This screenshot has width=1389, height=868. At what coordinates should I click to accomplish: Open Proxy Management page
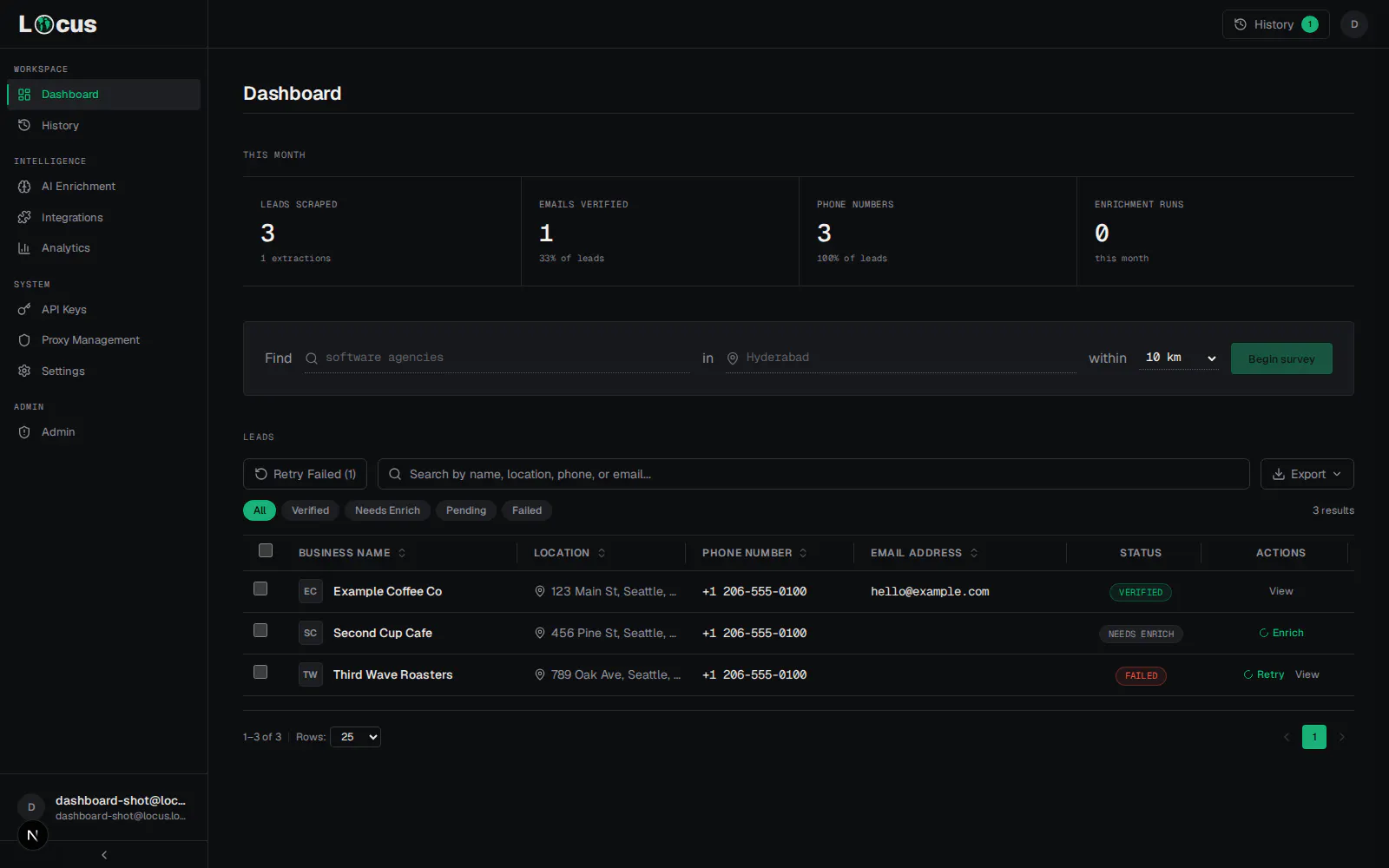tap(103, 340)
